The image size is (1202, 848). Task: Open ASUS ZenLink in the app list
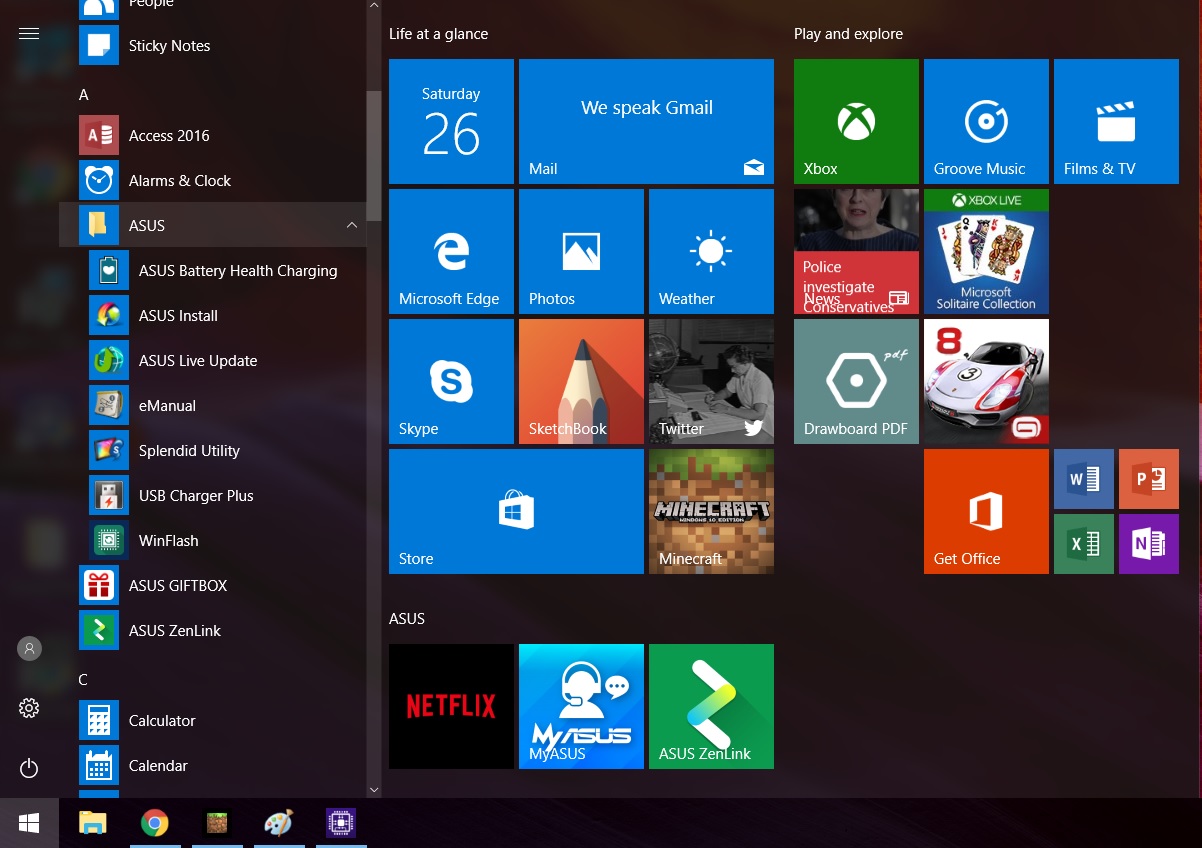click(213, 630)
